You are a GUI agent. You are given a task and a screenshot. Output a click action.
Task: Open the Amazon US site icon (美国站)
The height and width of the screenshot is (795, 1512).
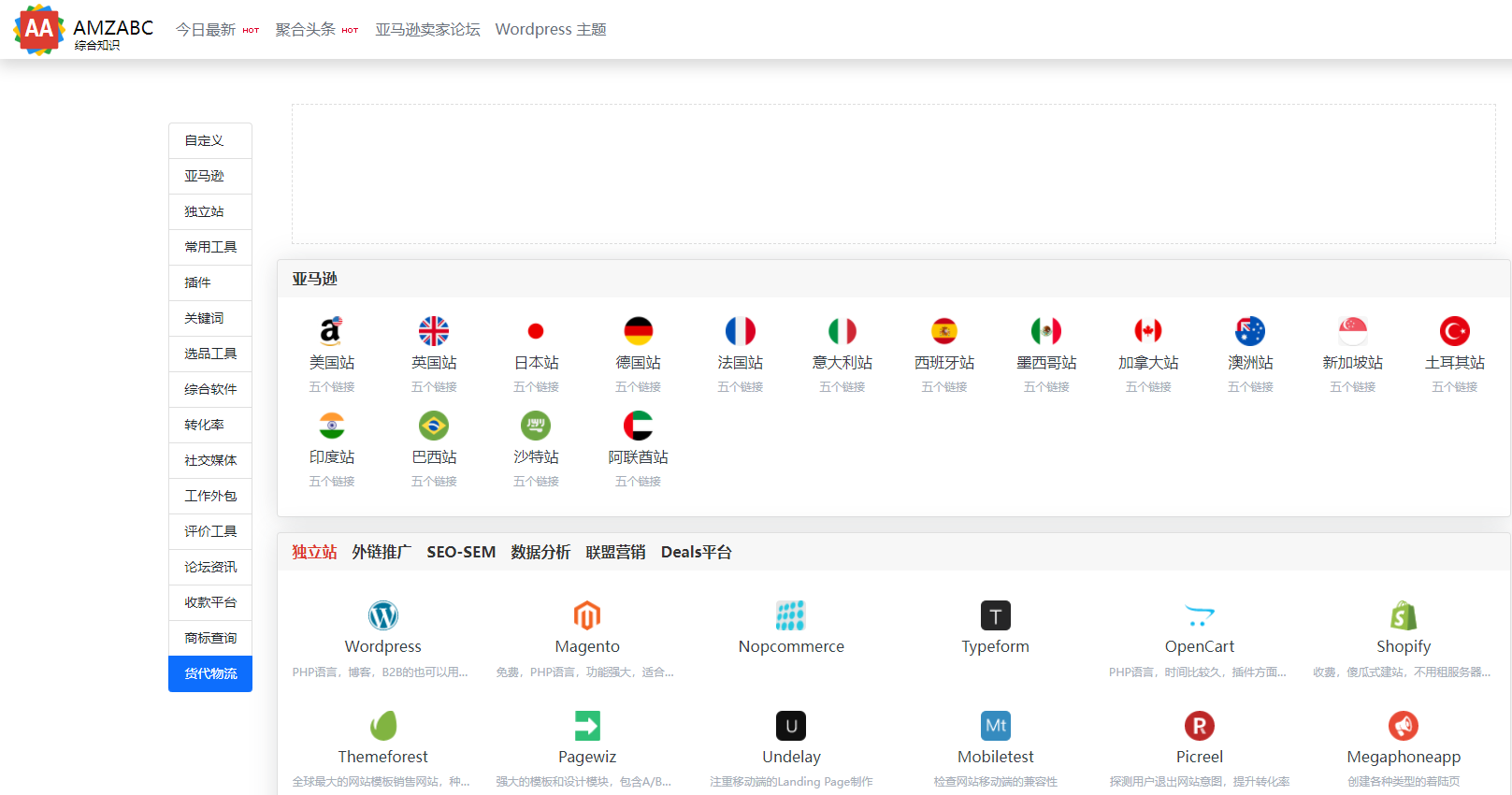click(332, 331)
